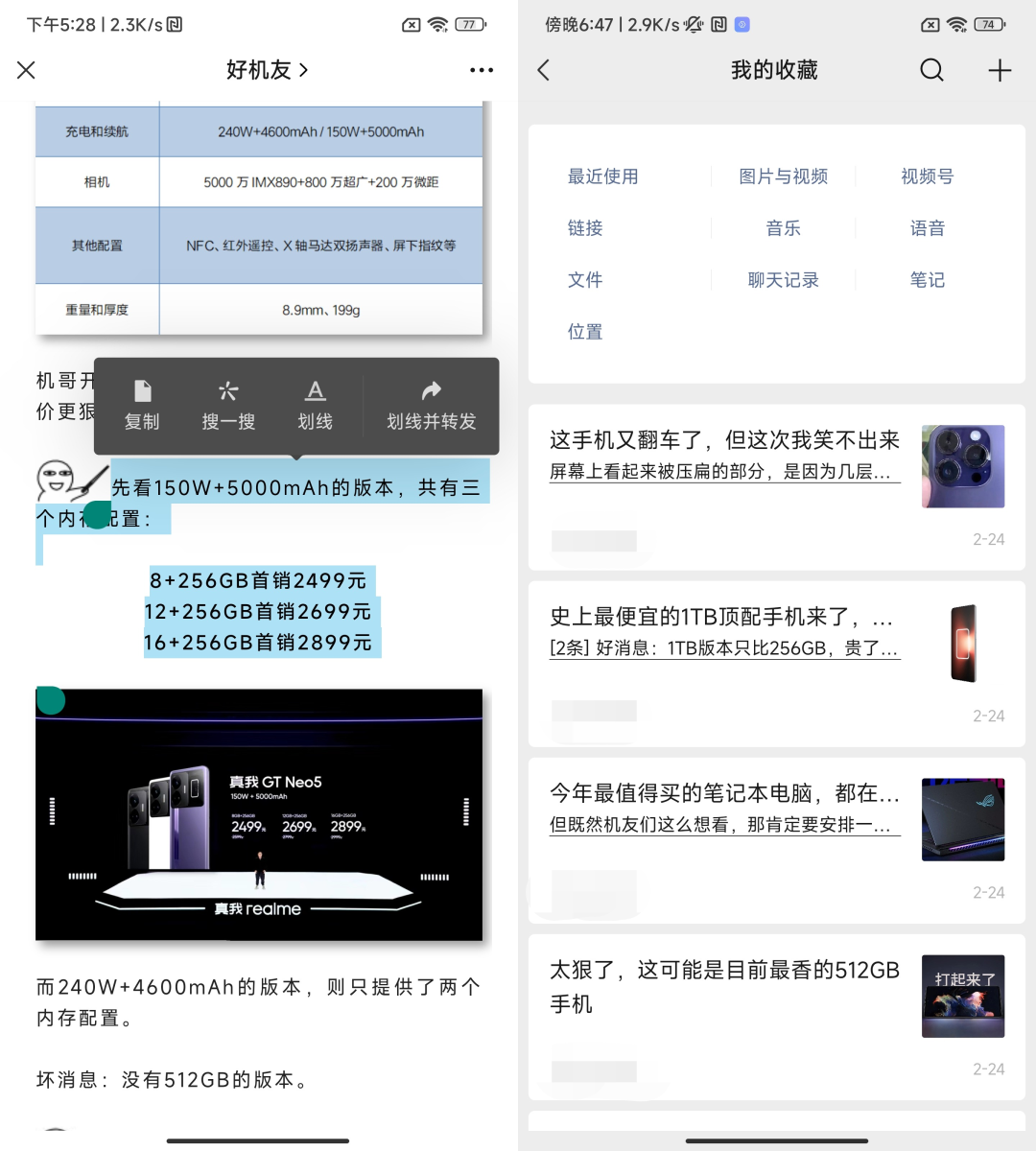
Task: Select 搜一搜 in the text popup
Action: point(228,405)
